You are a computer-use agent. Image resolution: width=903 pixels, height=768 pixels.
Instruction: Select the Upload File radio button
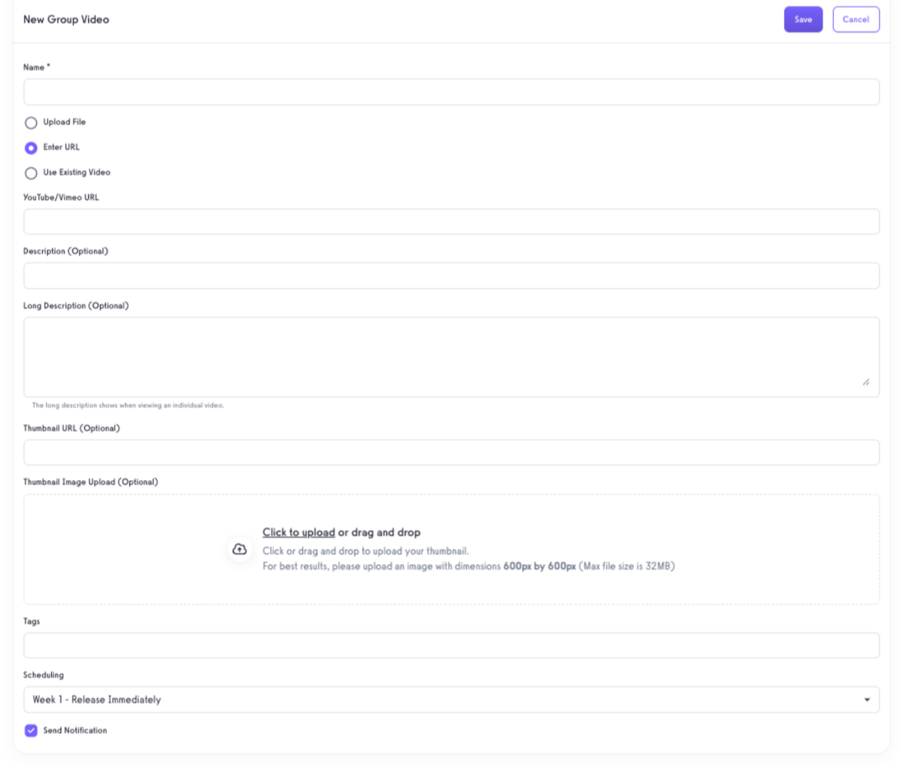pyautogui.click(x=30, y=122)
